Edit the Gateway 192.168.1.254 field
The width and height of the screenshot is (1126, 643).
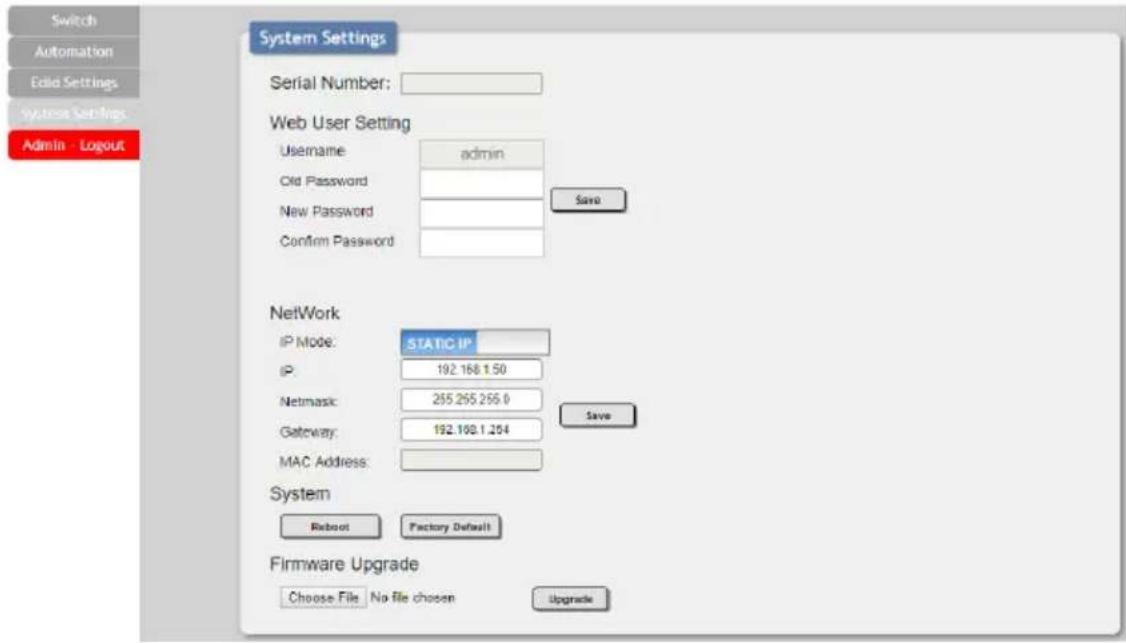[471, 430]
